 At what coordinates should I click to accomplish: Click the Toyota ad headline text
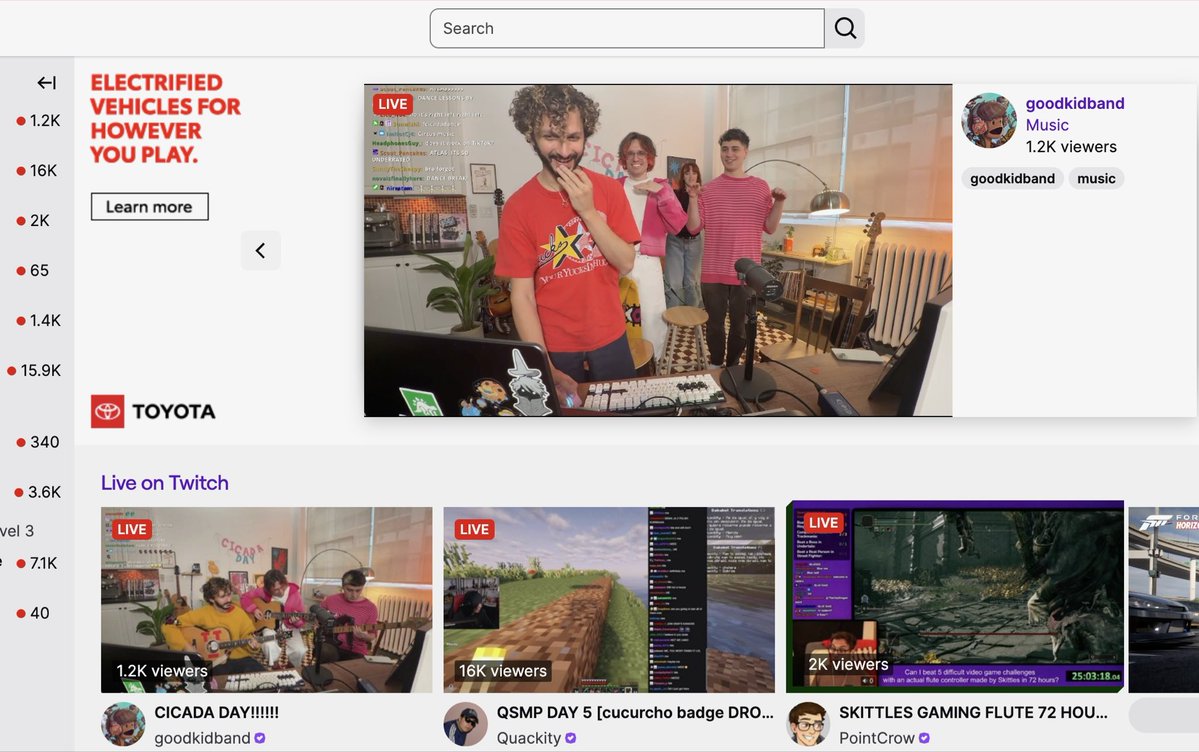coord(165,119)
